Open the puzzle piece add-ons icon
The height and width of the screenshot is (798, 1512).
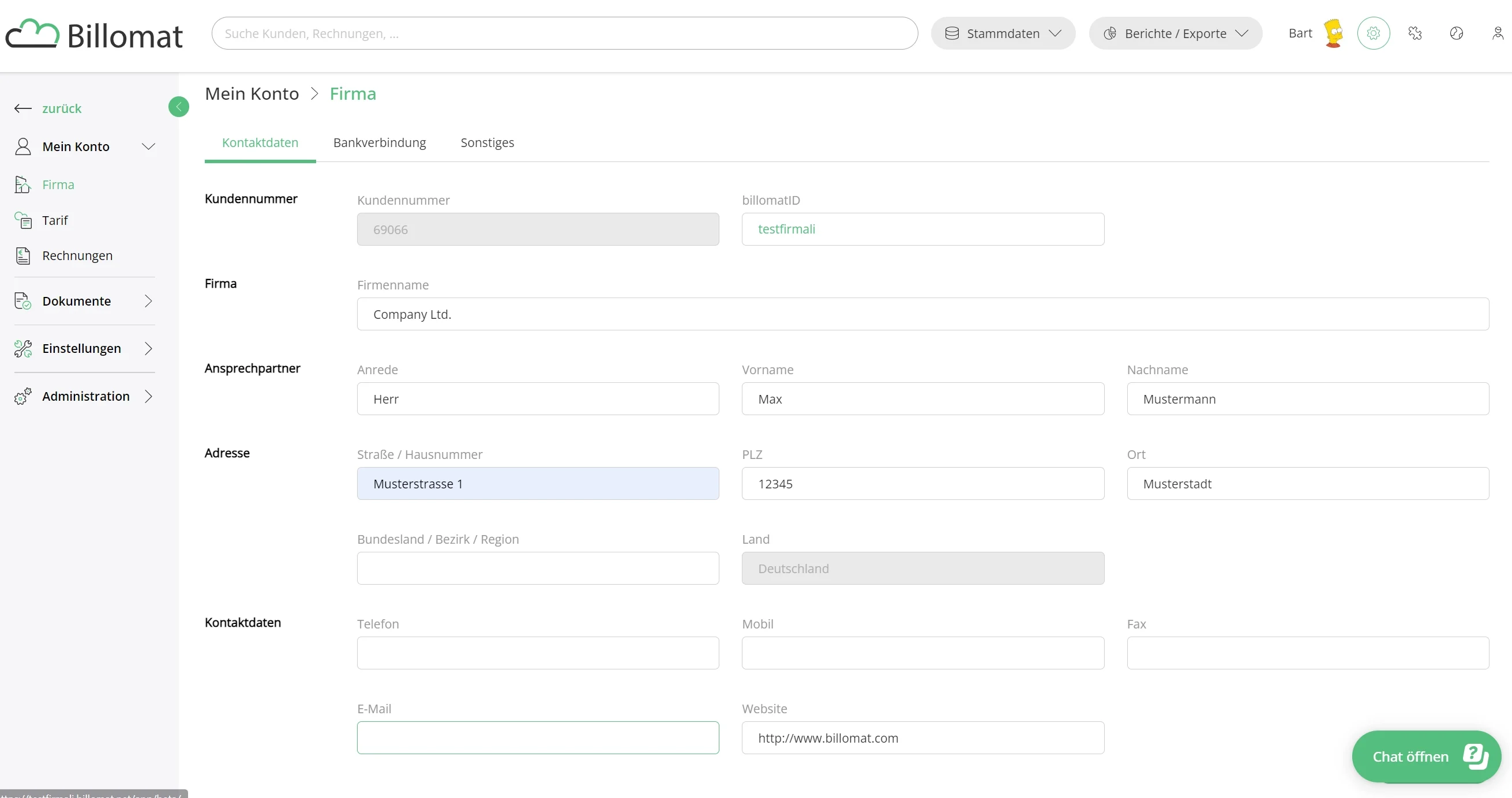point(1415,33)
